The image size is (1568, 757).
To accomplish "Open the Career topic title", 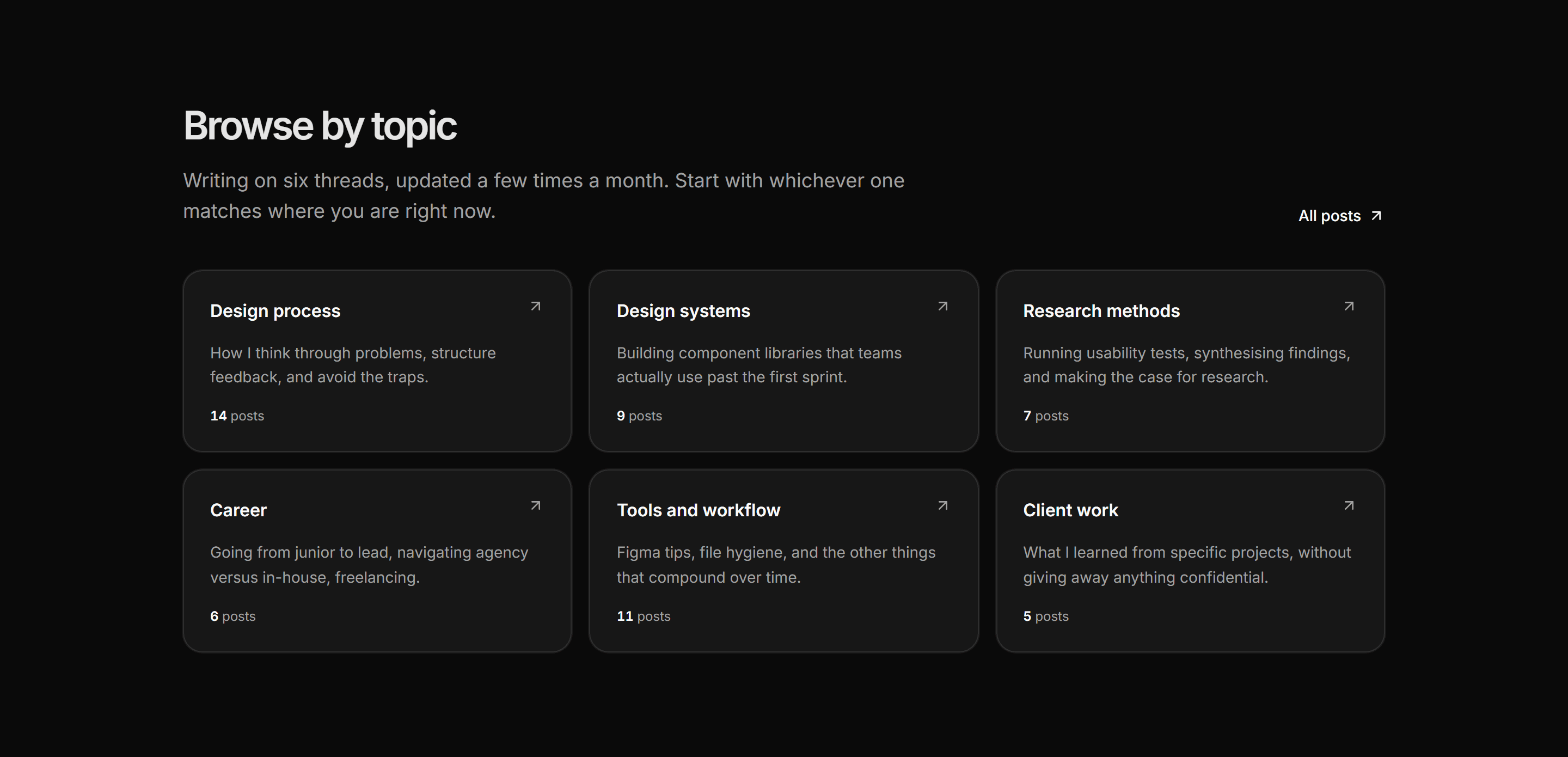I will (x=238, y=510).
